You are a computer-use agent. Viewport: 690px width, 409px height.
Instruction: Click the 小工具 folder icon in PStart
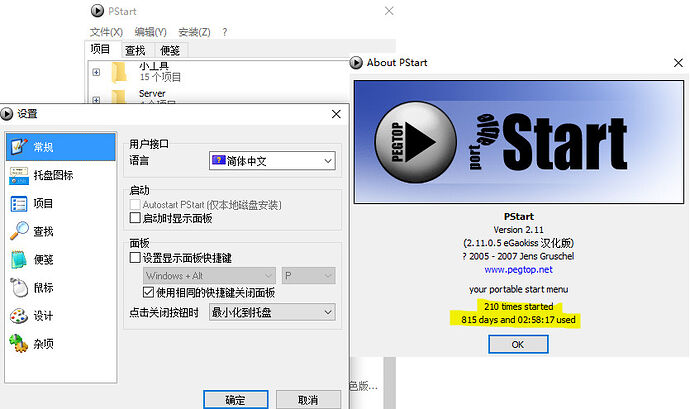119,72
